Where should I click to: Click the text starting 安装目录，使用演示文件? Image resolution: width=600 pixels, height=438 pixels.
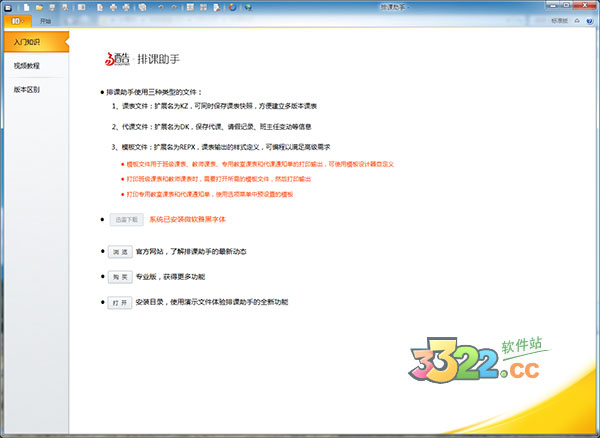point(212,302)
